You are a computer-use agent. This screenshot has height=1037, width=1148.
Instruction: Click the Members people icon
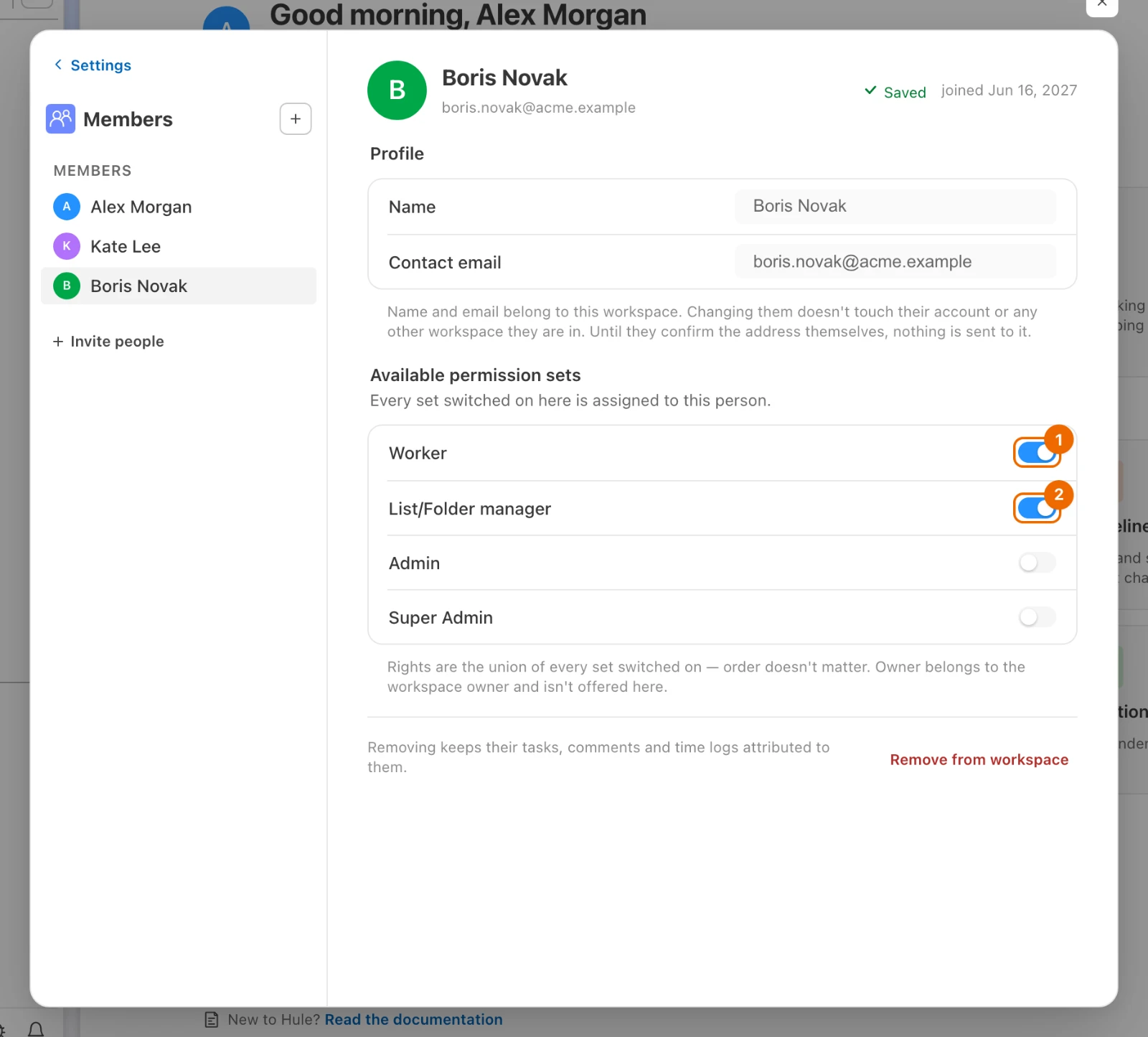coord(60,119)
